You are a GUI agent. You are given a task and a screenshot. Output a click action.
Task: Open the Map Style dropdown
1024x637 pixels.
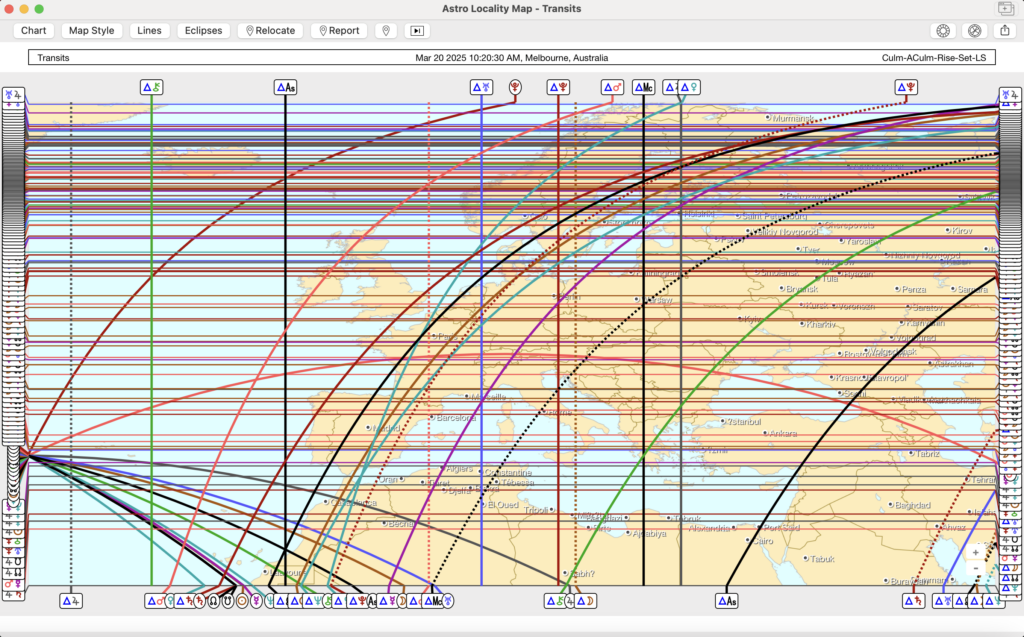point(91,30)
